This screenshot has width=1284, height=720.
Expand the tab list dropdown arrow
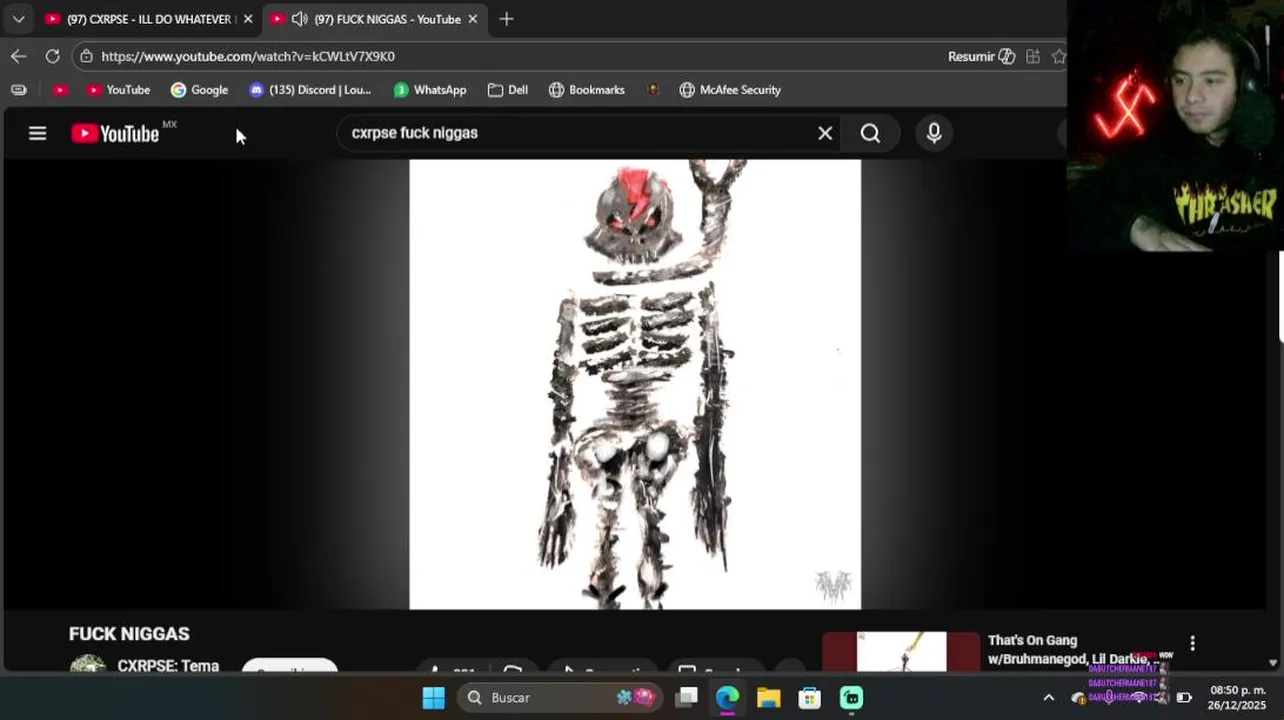(18, 19)
